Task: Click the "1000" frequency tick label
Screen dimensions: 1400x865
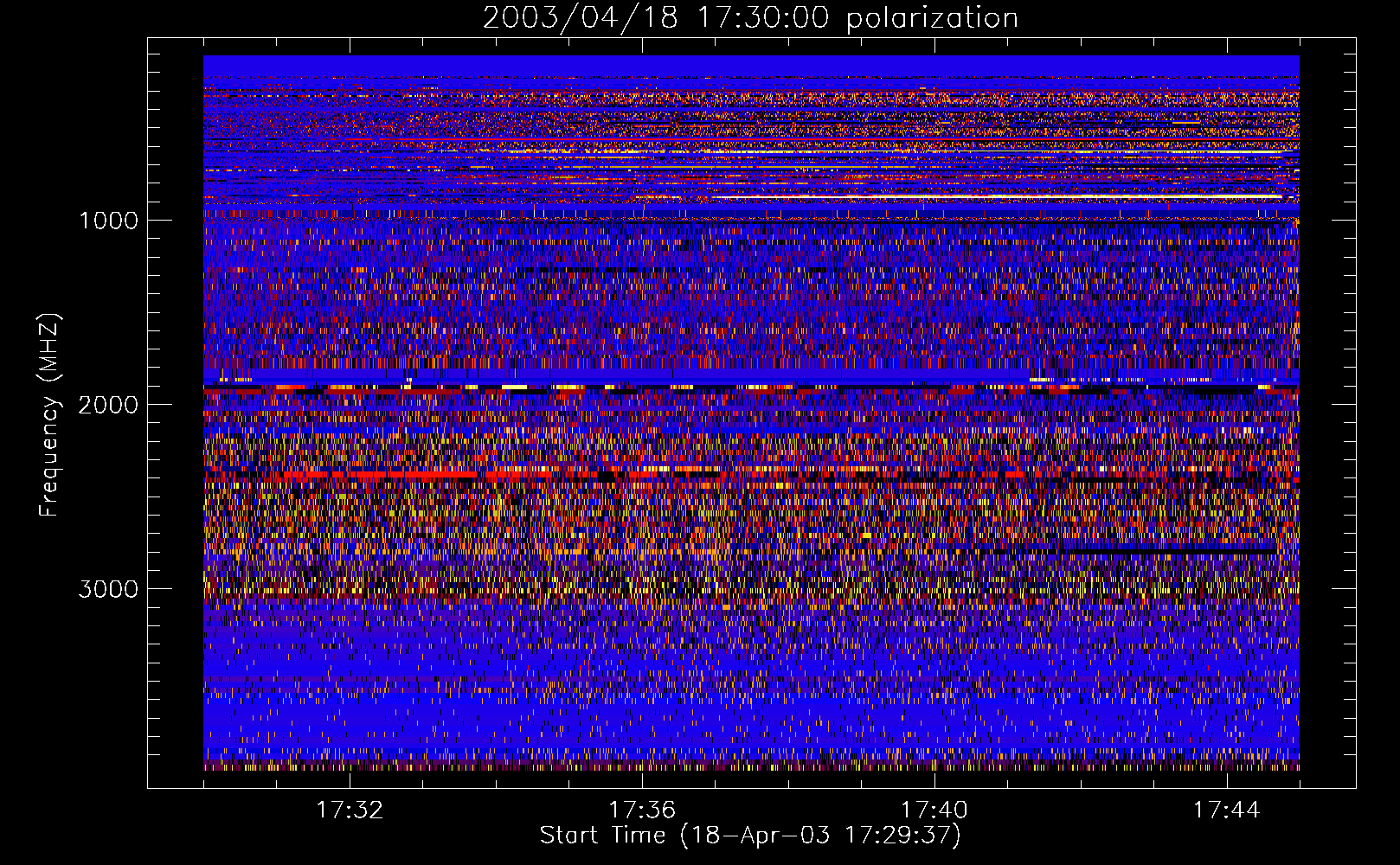Action: pyautogui.click(x=108, y=221)
